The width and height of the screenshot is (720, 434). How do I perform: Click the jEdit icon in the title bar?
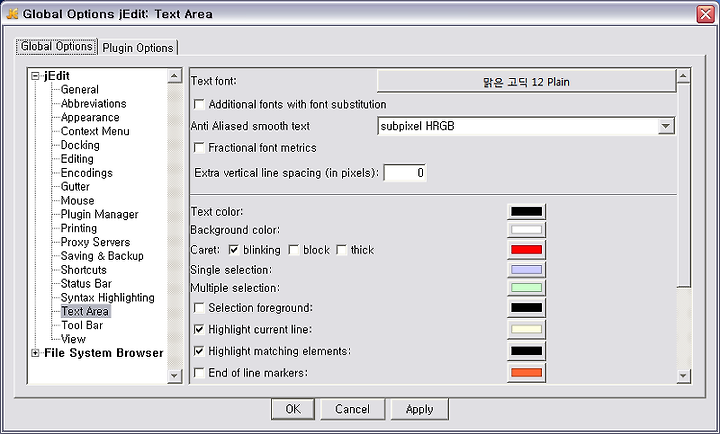[12, 14]
